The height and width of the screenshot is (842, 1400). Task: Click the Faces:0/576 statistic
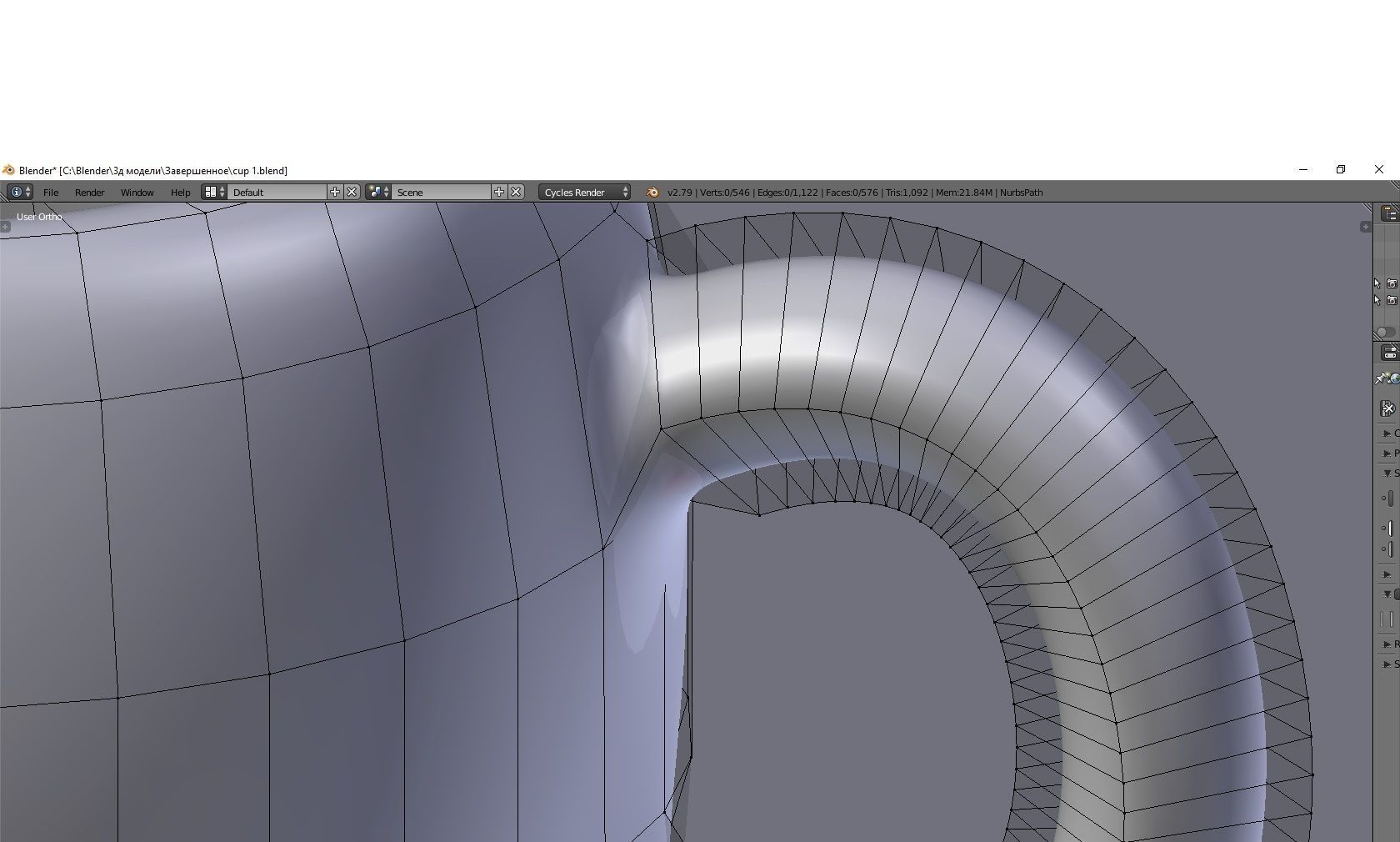point(852,193)
